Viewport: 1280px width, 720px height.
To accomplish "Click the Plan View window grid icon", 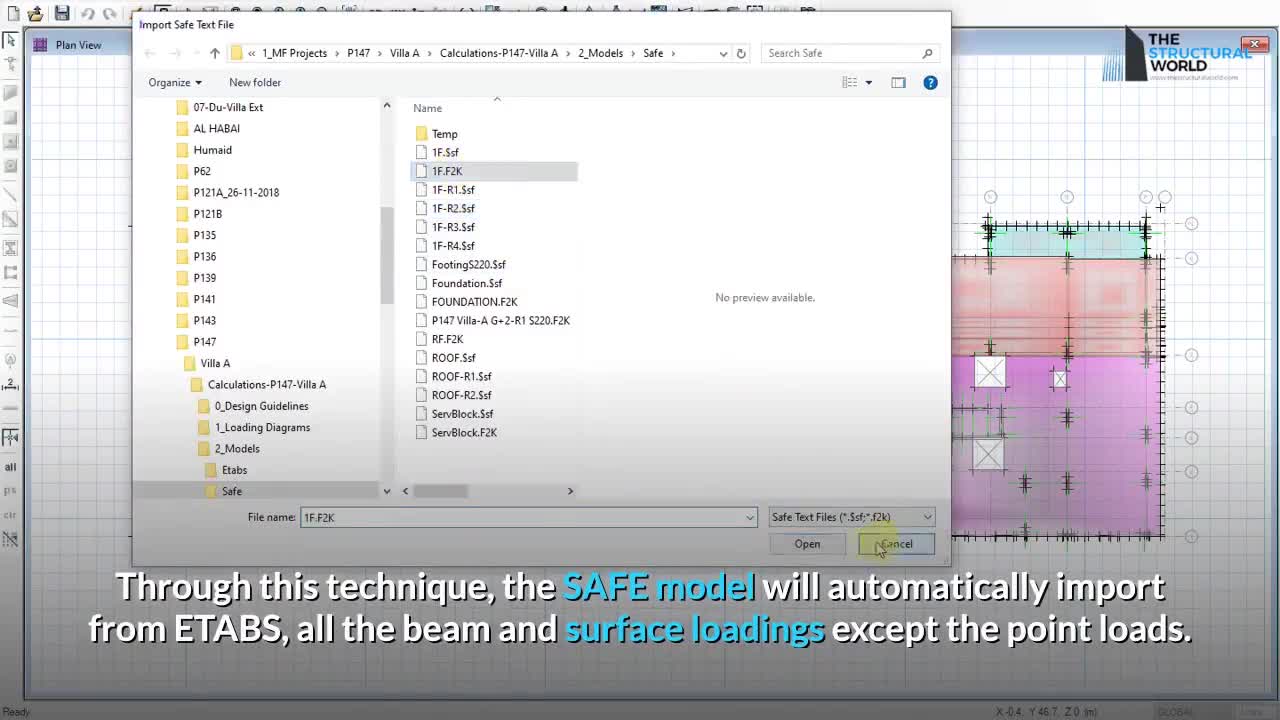I will (40, 45).
